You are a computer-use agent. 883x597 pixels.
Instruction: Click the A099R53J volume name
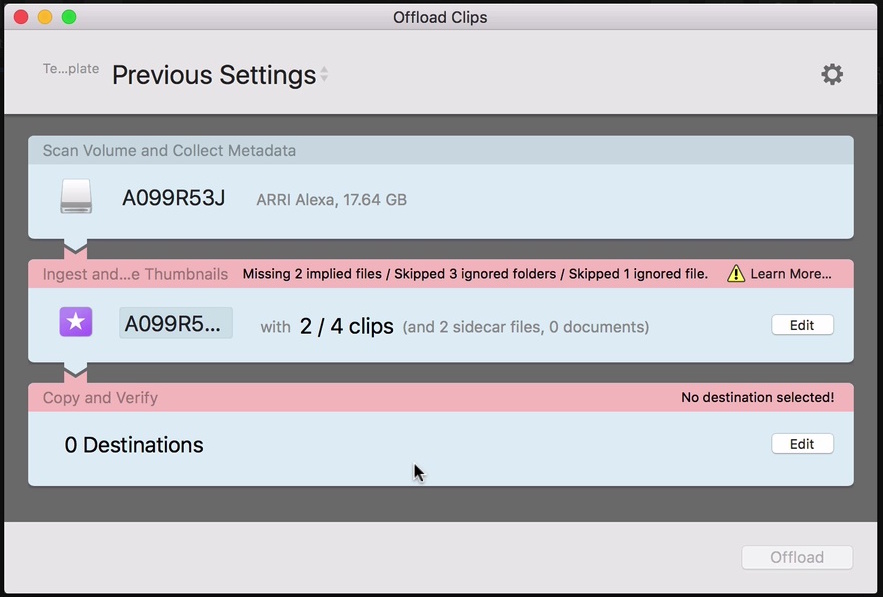(173, 198)
